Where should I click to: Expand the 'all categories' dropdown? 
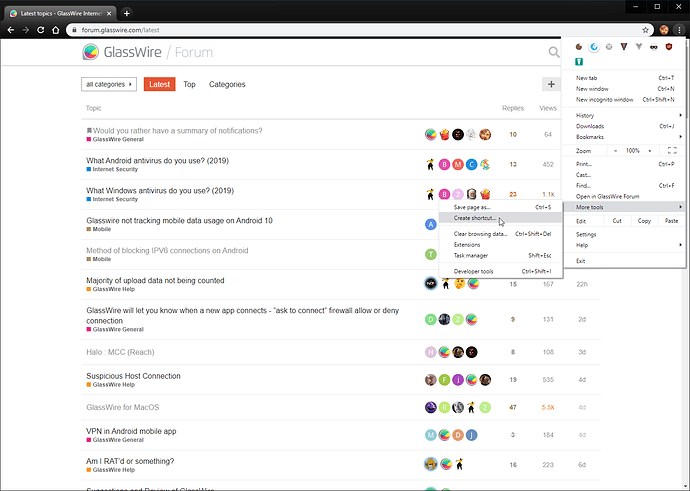pos(109,85)
